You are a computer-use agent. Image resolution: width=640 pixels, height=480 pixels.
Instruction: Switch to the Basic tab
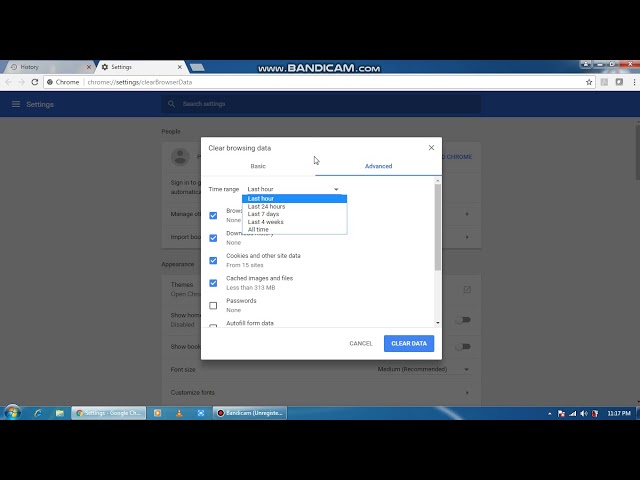tap(258, 166)
